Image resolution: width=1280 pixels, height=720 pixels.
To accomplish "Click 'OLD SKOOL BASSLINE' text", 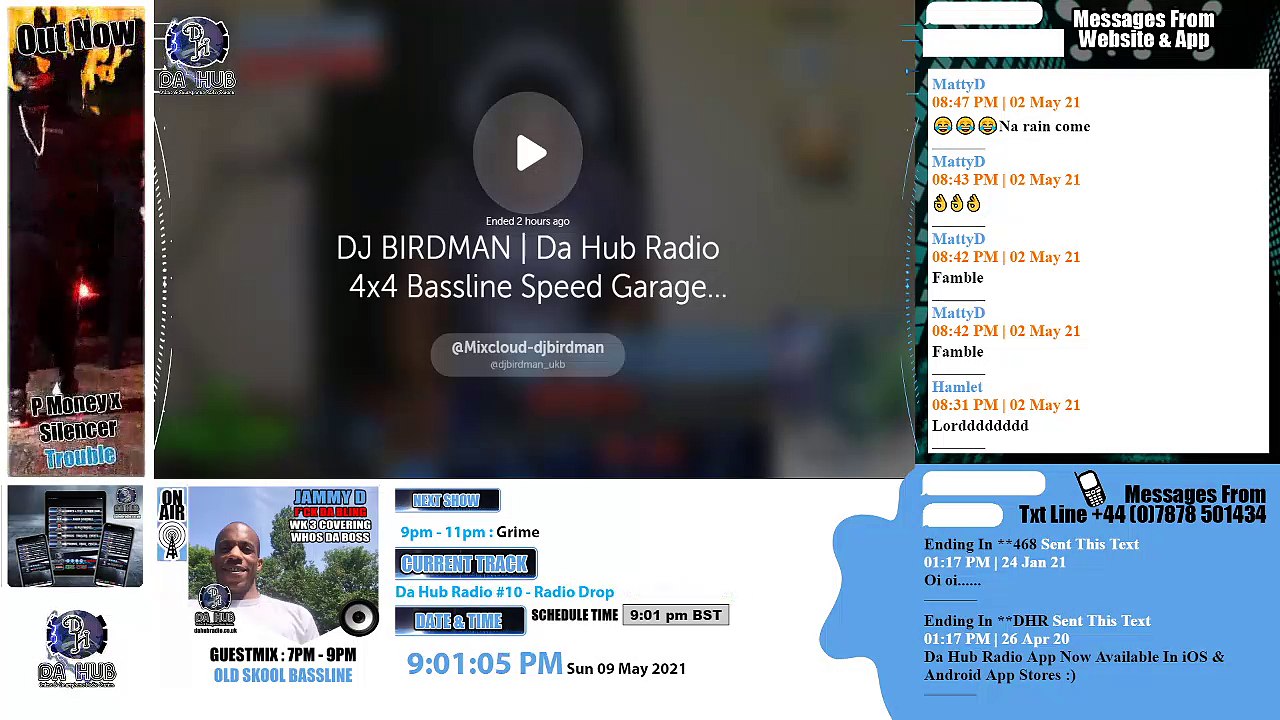I will tap(283, 676).
